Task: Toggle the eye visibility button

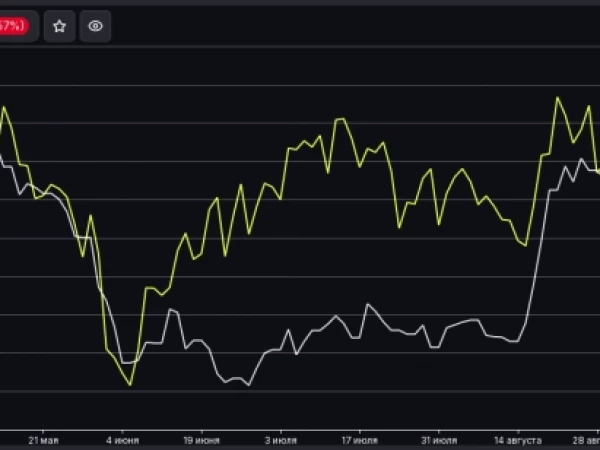Action: click(95, 26)
